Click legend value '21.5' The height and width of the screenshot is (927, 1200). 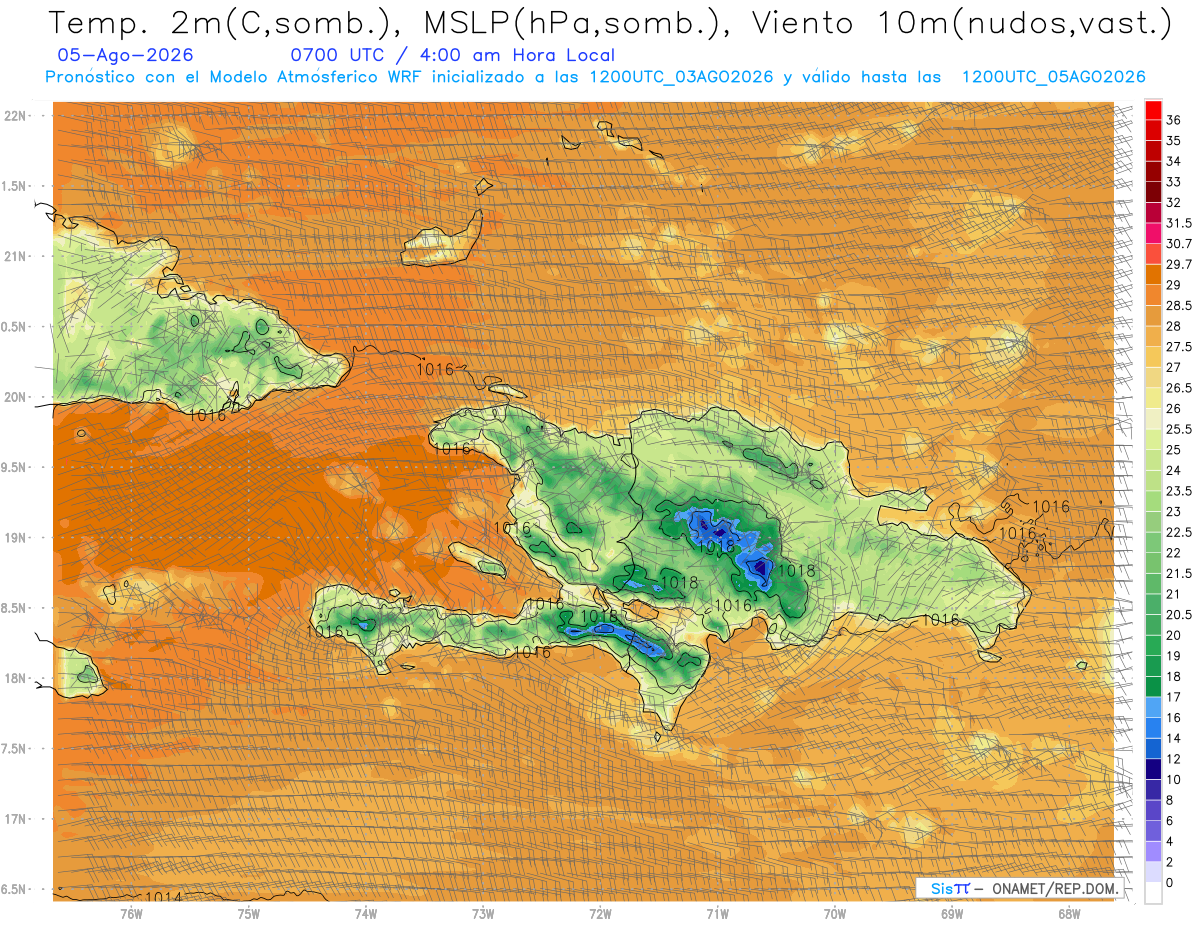[1179, 573]
